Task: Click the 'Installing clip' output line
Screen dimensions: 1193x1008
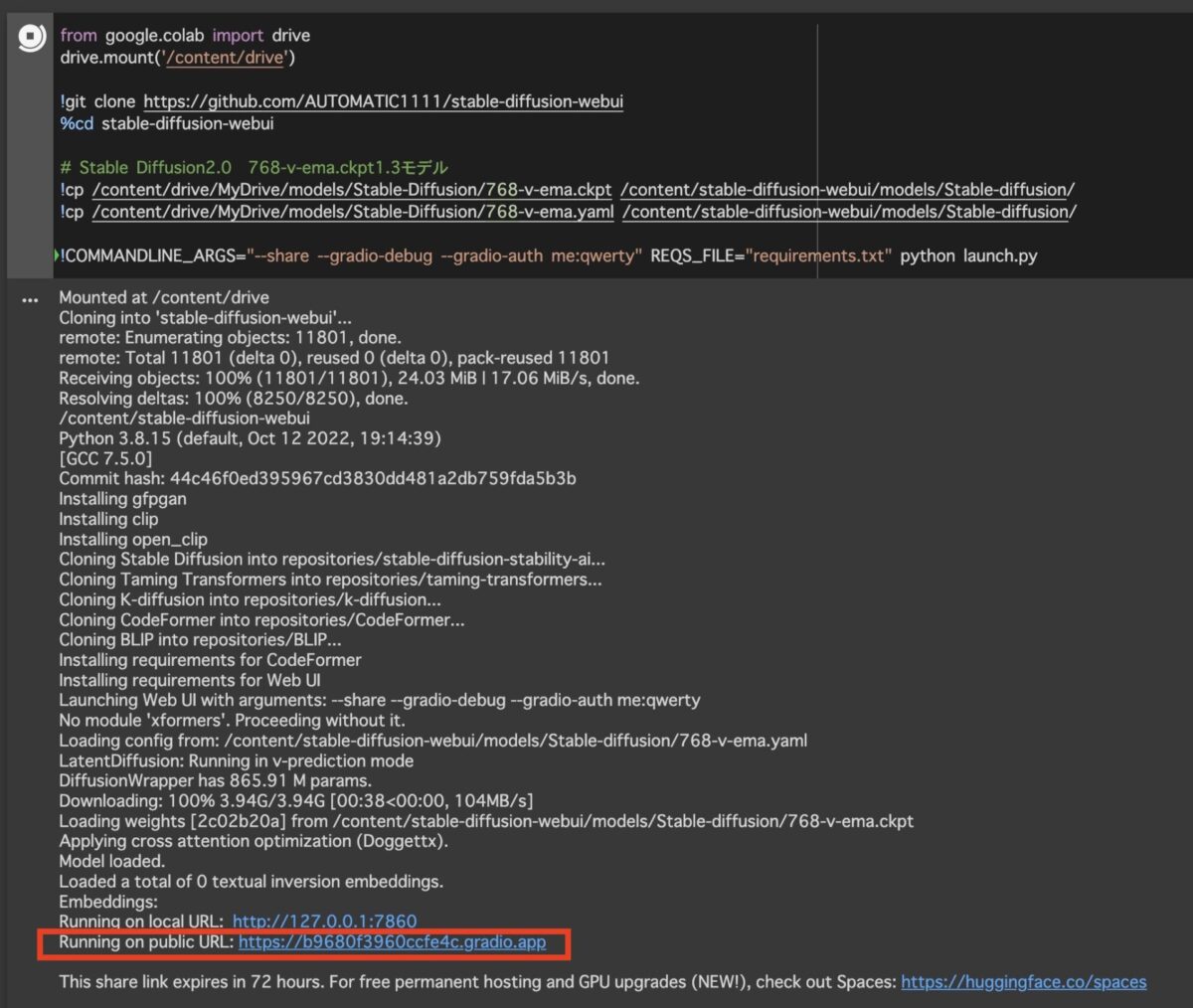Action: coord(108,519)
